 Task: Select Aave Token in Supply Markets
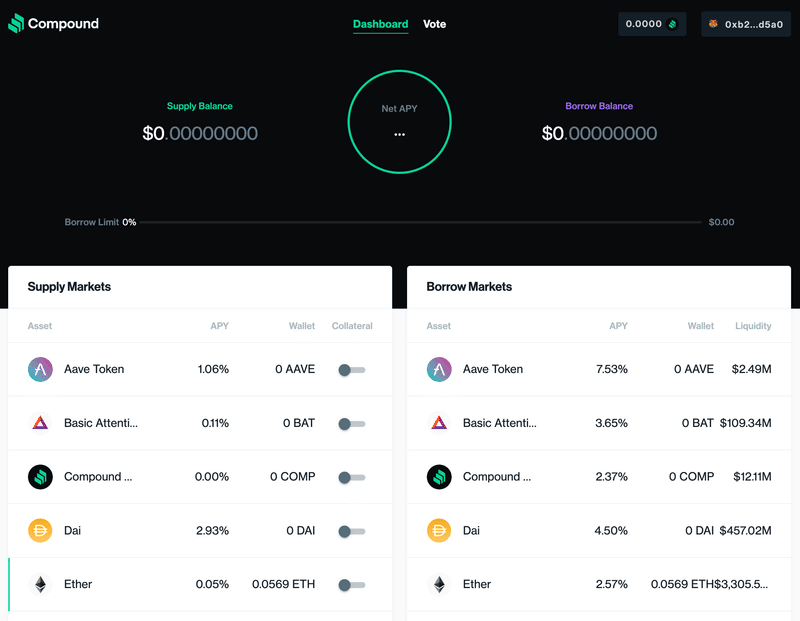pyautogui.click(x=94, y=369)
